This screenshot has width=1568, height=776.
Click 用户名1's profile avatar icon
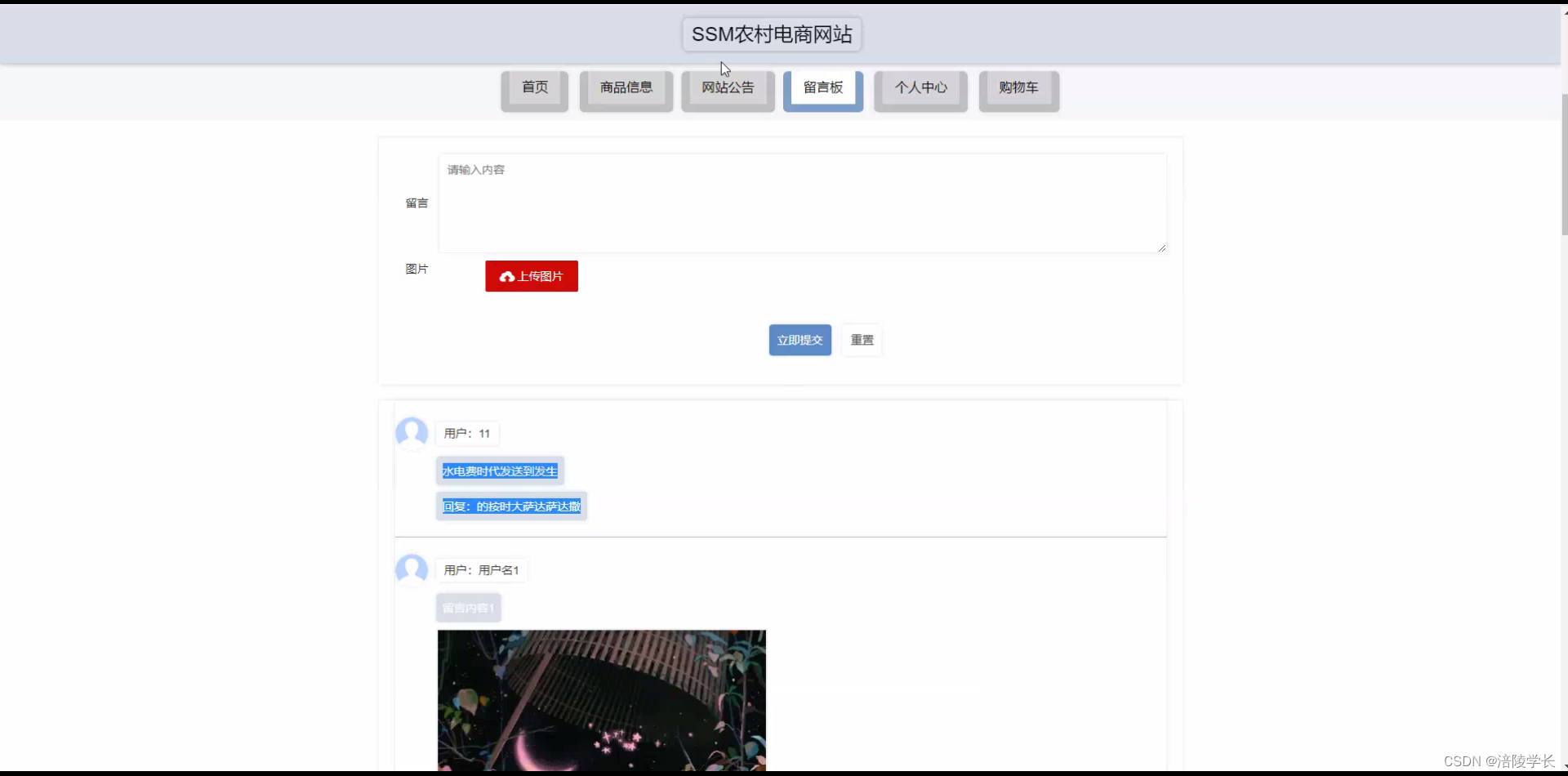(411, 569)
